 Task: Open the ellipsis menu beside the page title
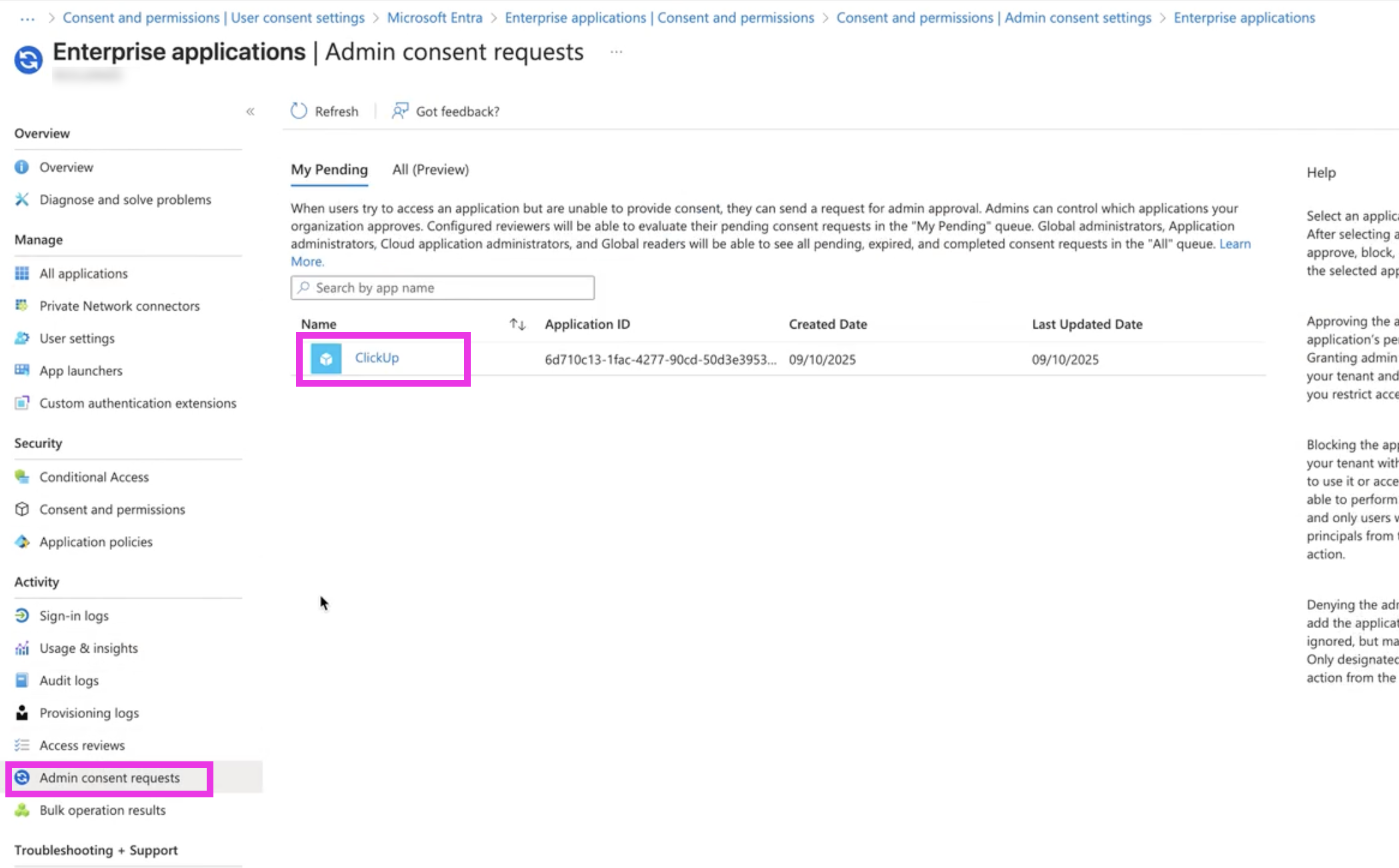[615, 52]
